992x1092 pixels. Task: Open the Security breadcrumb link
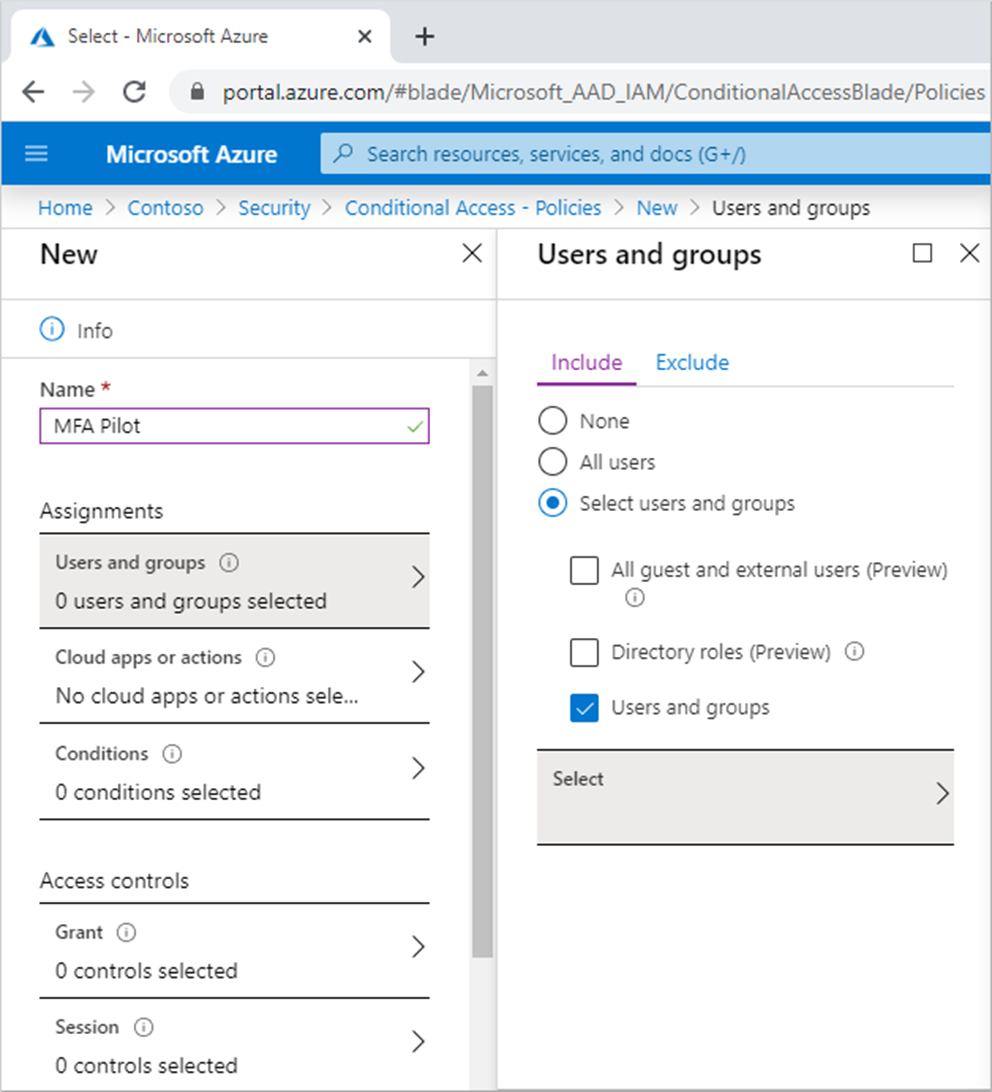point(274,207)
